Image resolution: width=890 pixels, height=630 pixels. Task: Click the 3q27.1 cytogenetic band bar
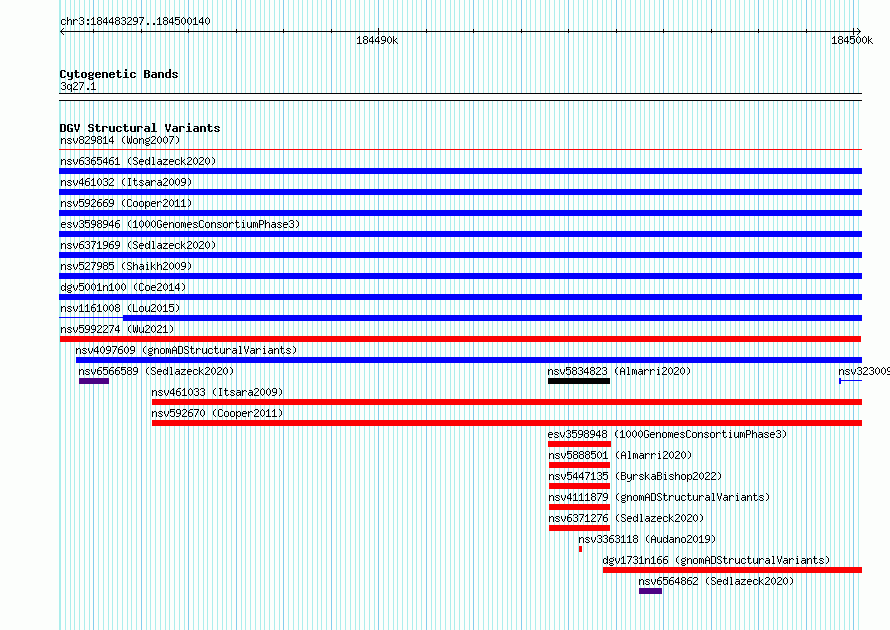pos(460,97)
